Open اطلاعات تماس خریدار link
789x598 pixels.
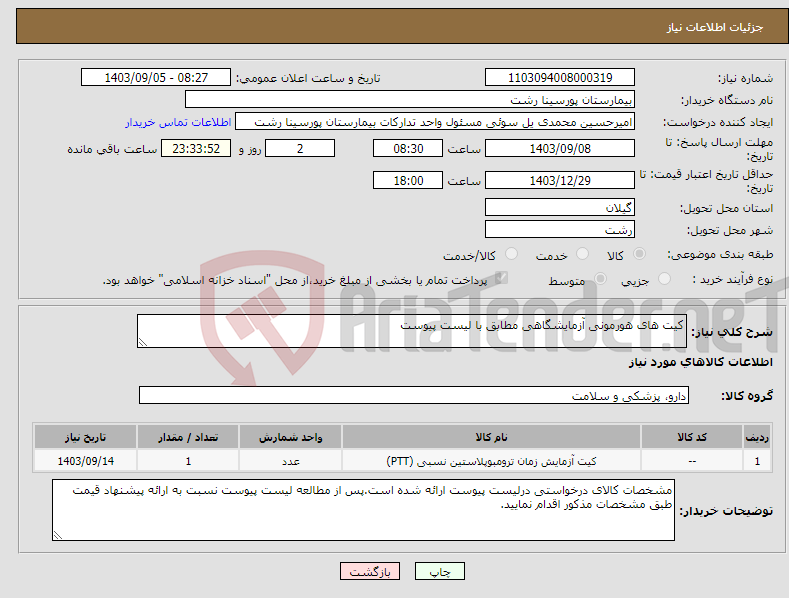pyautogui.click(x=178, y=122)
